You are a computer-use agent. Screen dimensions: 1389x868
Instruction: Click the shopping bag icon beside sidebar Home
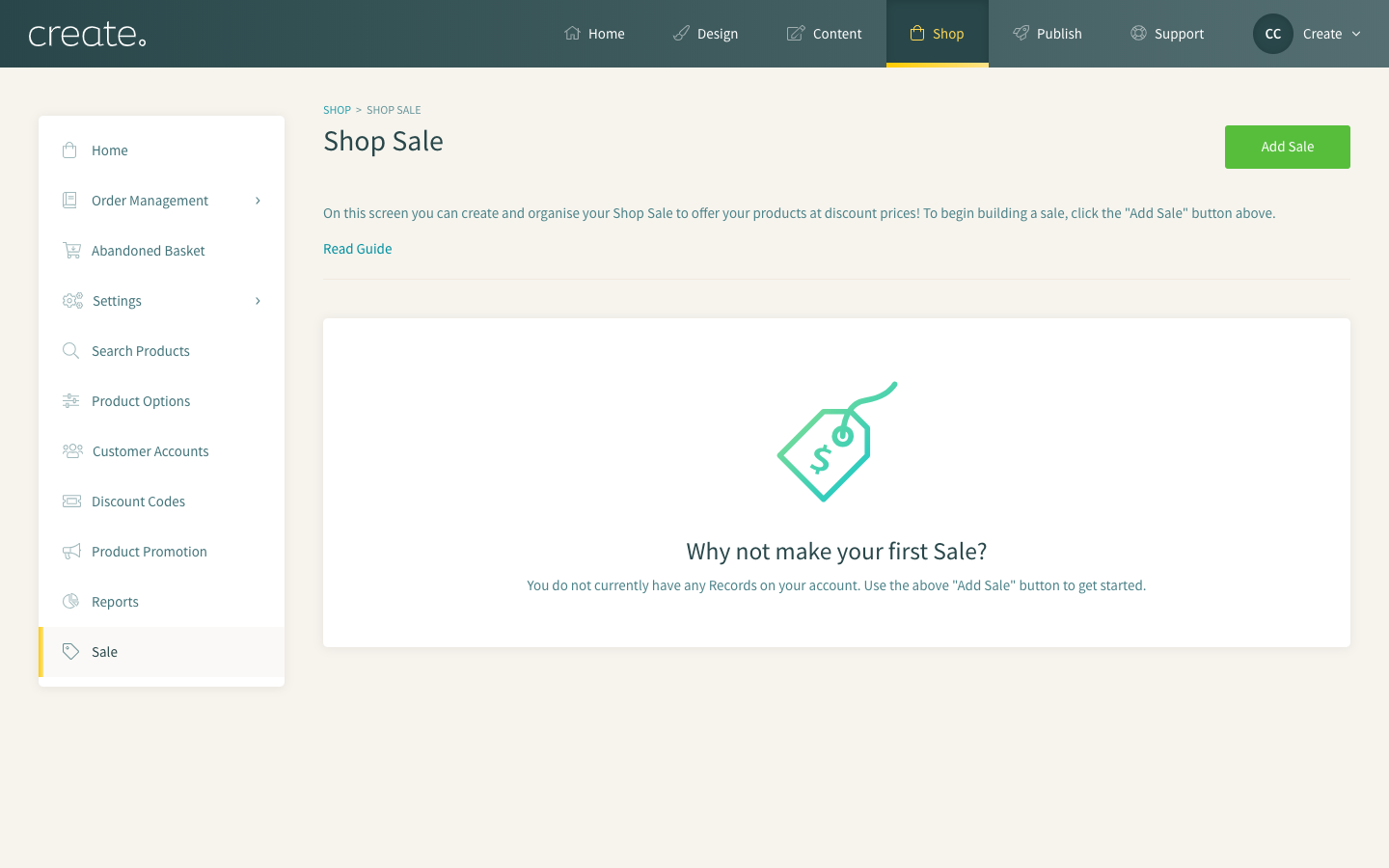click(x=69, y=149)
